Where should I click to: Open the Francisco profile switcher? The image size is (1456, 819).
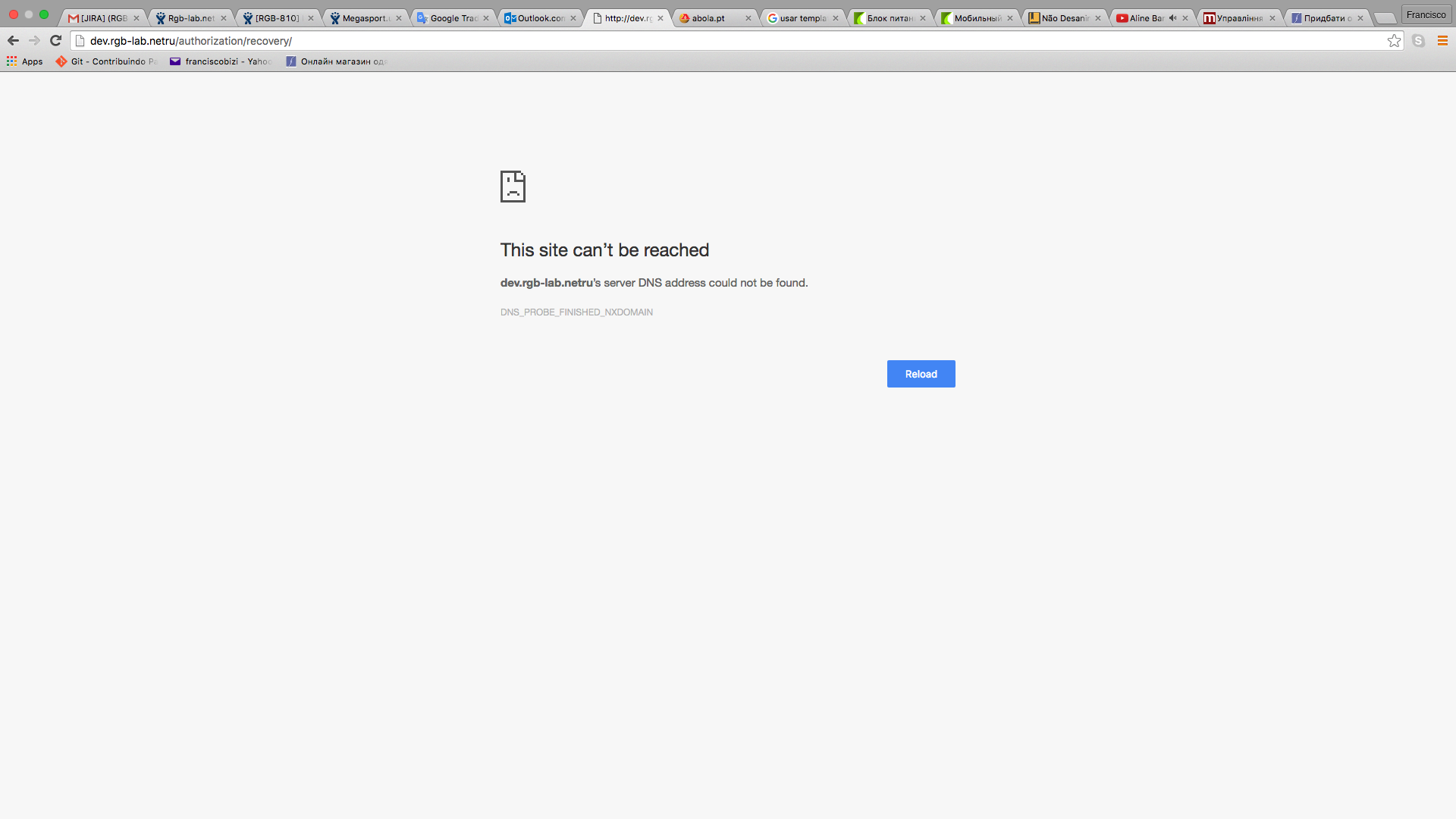coord(1426,14)
